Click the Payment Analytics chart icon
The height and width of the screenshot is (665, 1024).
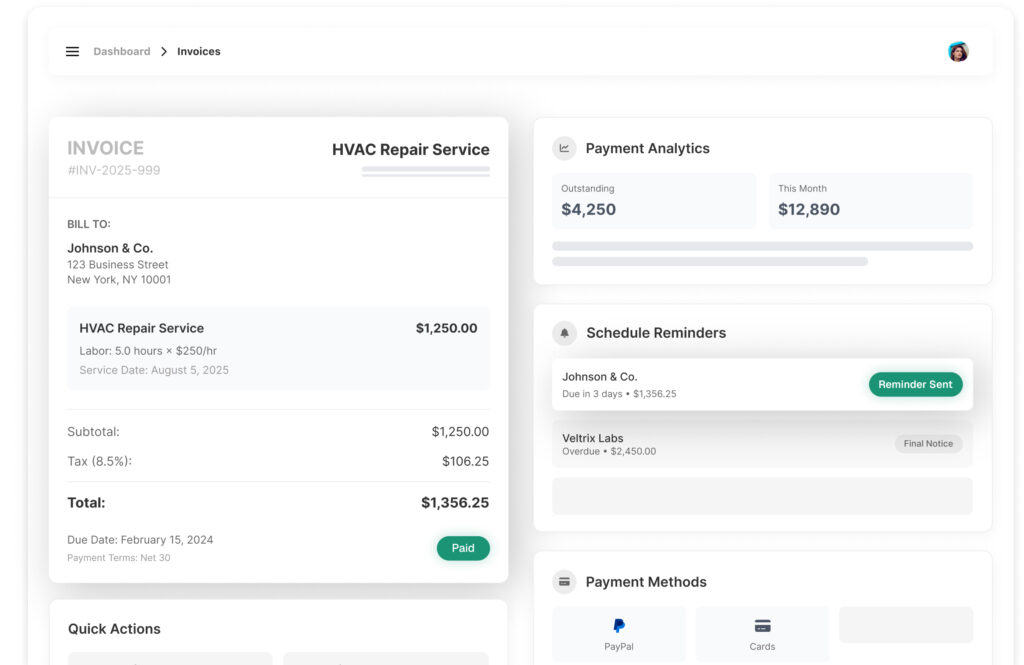tap(564, 148)
